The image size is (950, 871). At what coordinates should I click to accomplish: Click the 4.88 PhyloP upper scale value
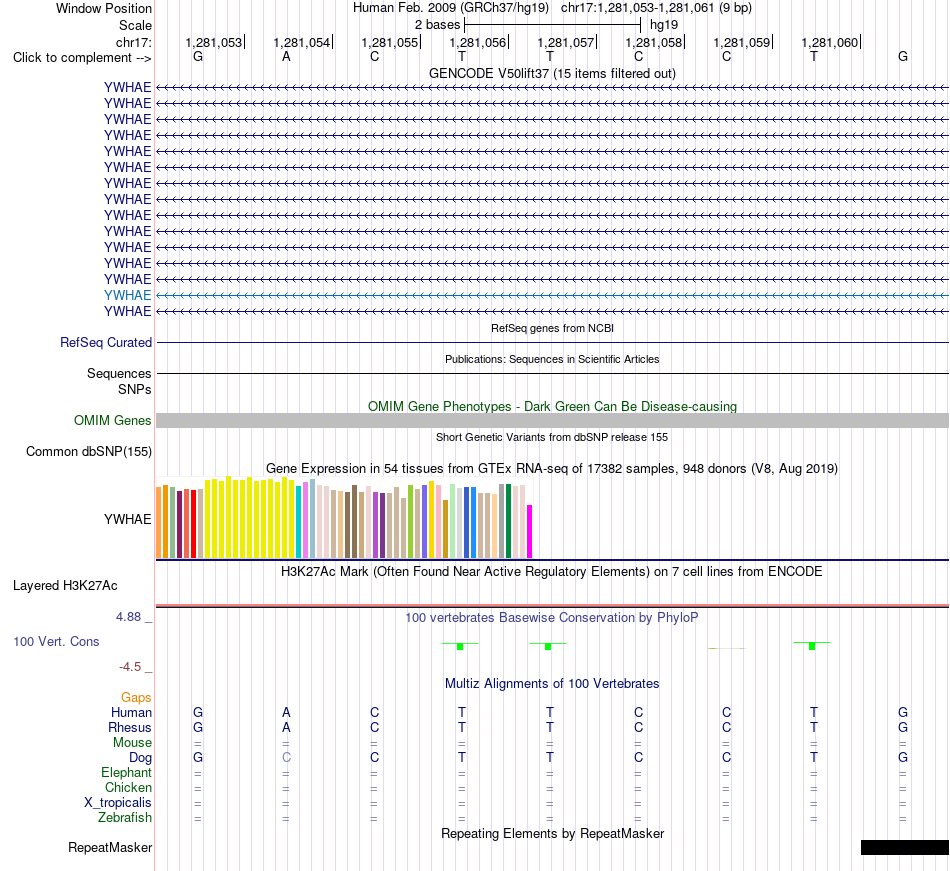click(128, 617)
